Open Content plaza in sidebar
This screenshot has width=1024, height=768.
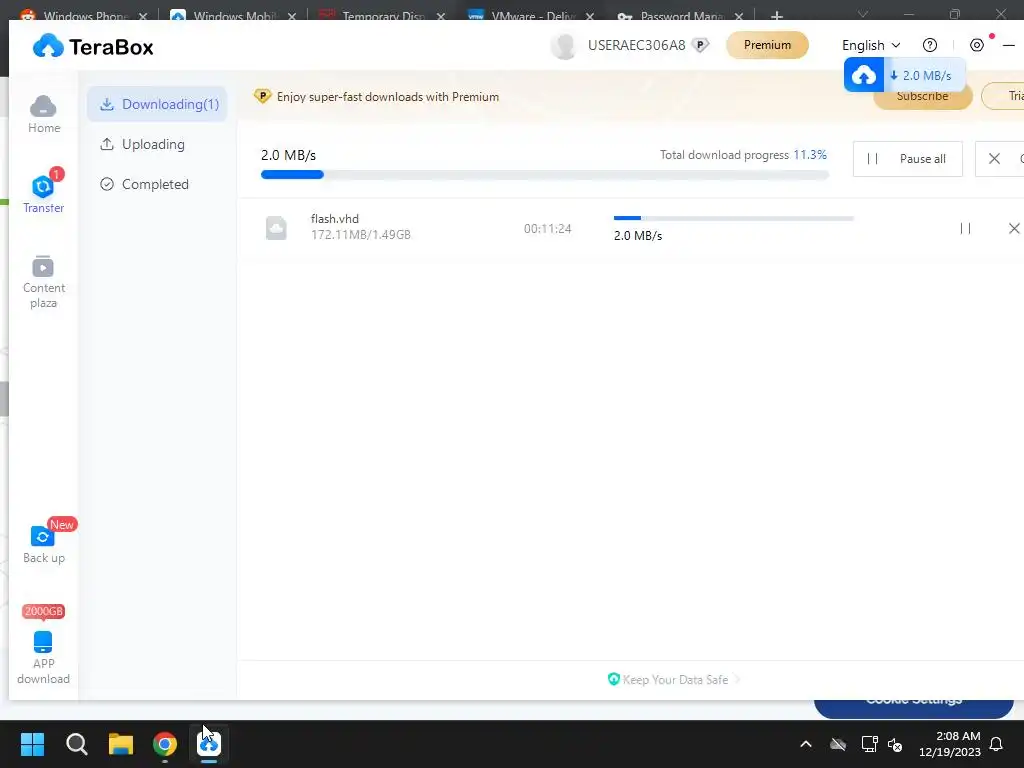[x=44, y=282]
